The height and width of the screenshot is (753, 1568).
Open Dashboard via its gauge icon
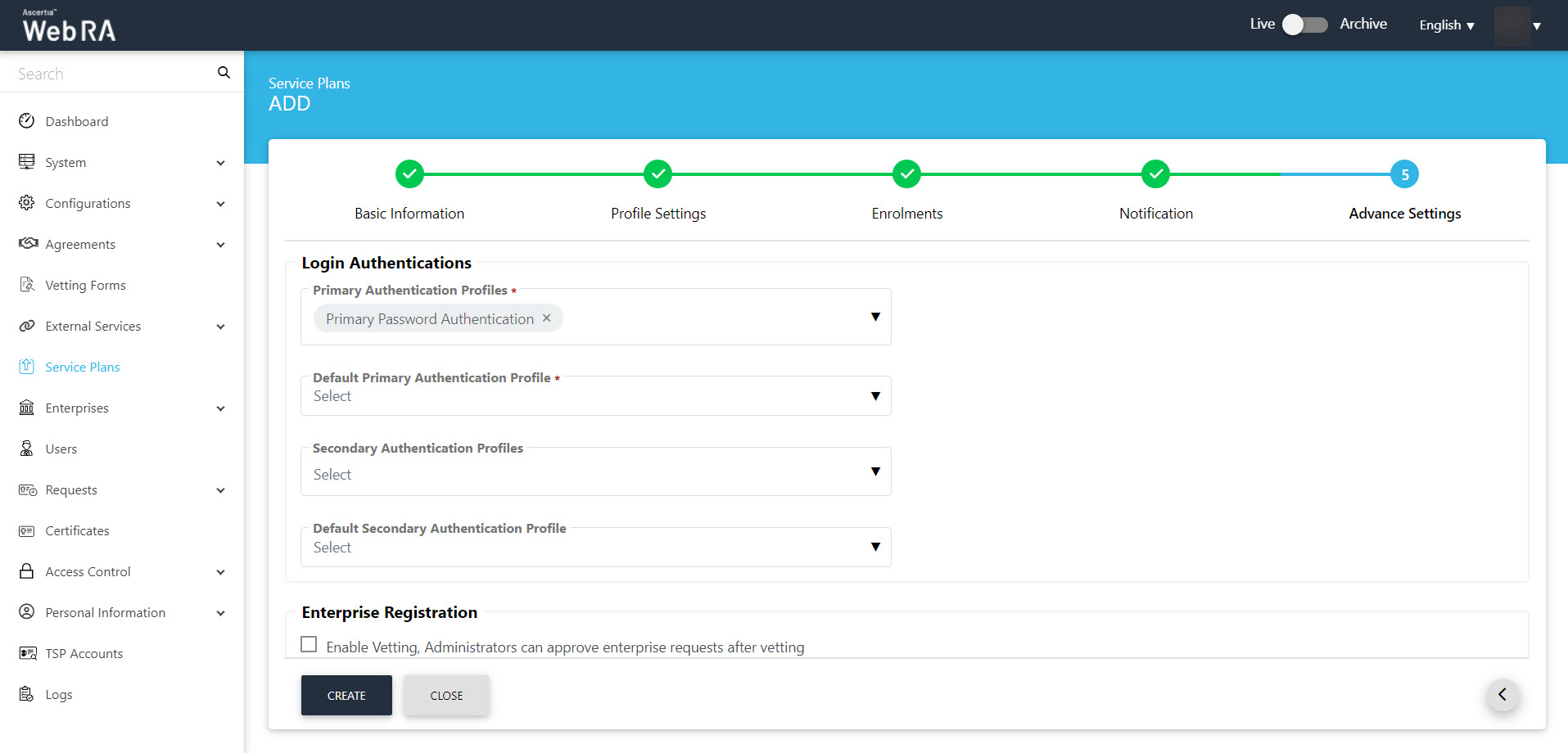[27, 121]
